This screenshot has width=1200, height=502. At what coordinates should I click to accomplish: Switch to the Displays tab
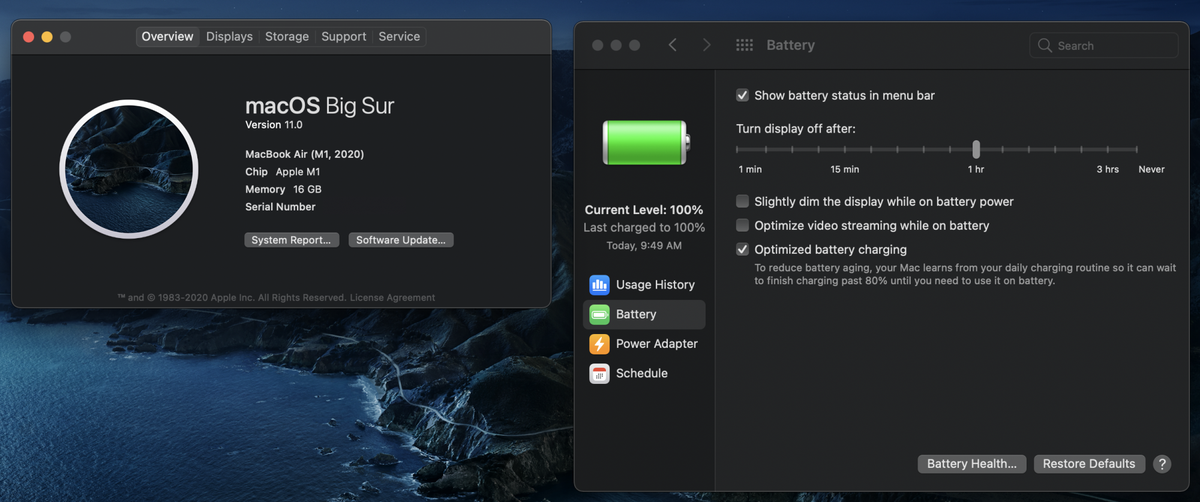pos(229,36)
